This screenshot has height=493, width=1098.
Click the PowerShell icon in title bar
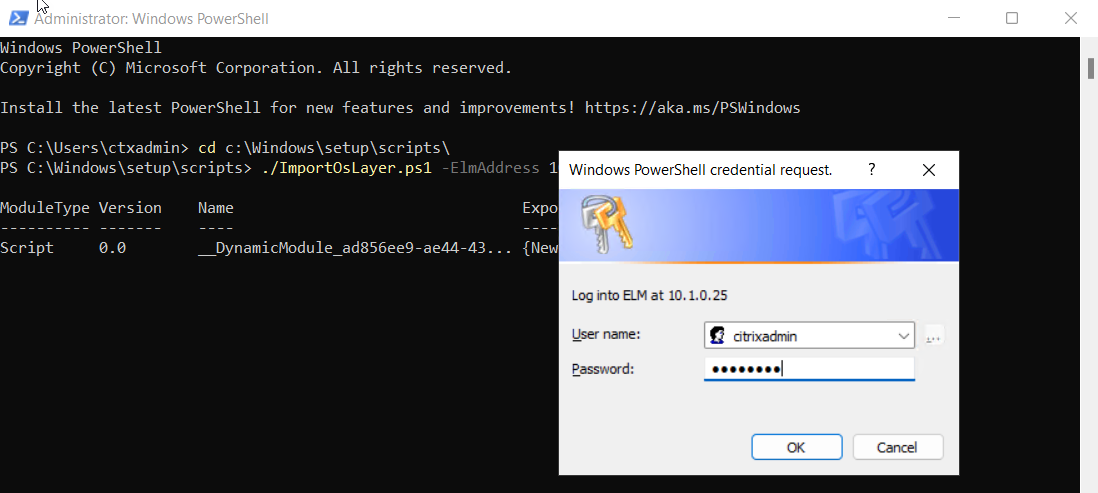coord(17,18)
